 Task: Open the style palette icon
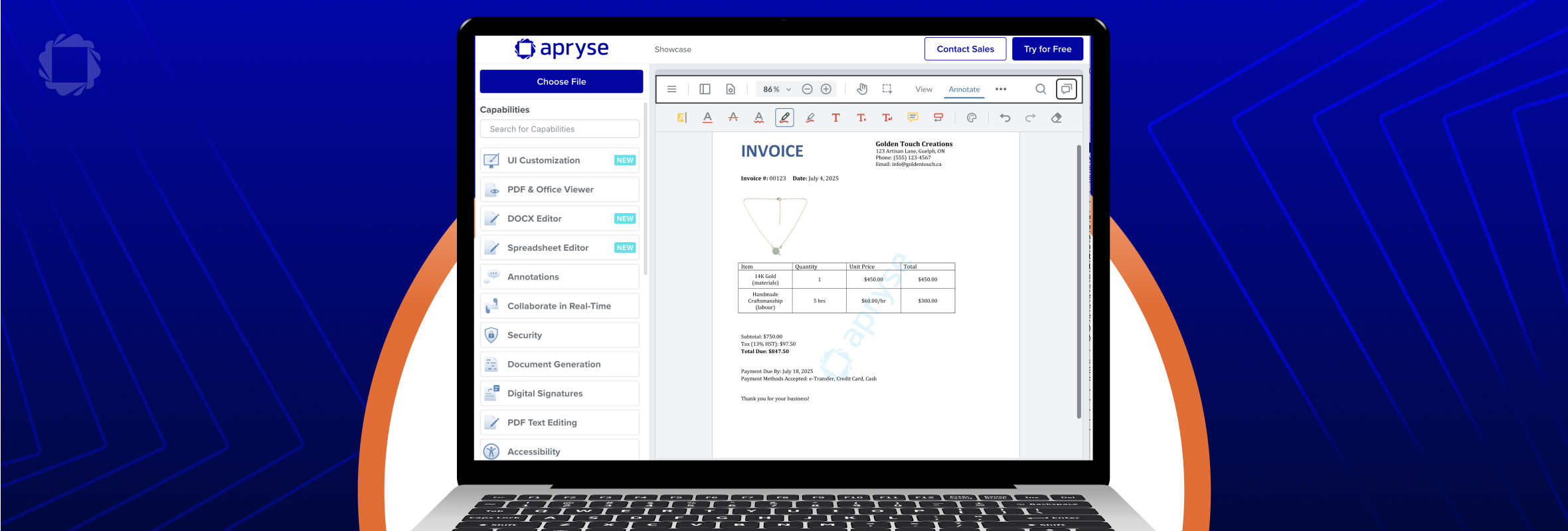tap(972, 117)
